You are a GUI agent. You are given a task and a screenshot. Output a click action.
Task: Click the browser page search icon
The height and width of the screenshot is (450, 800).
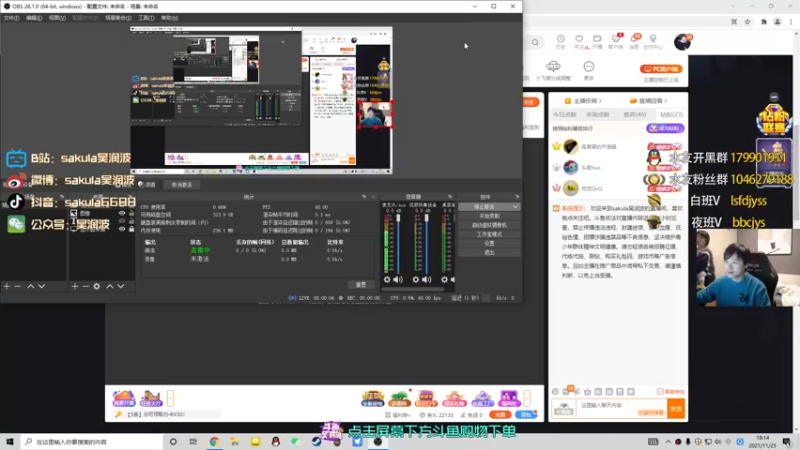pyautogui.click(x=535, y=42)
